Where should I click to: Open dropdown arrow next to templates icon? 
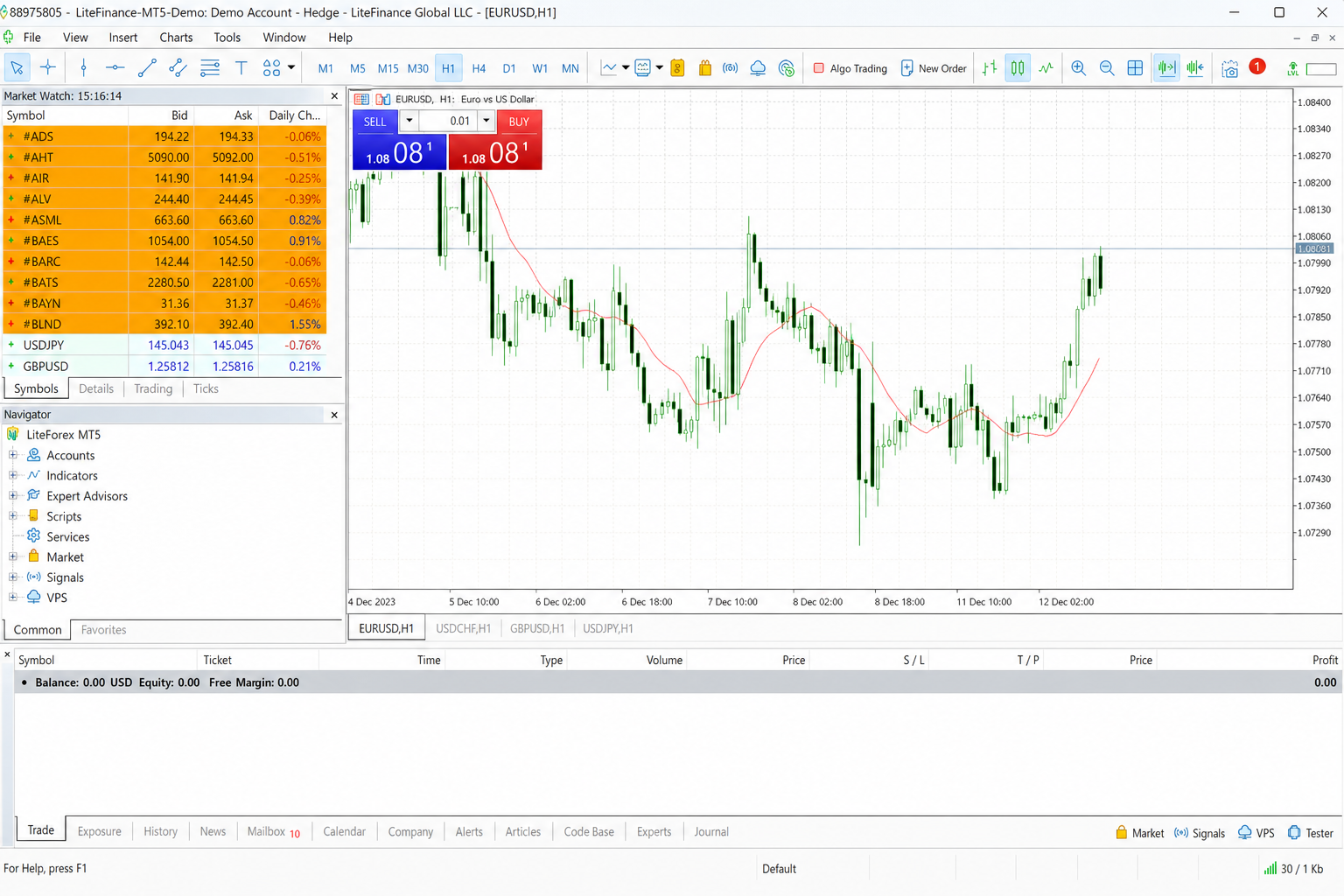[659, 67]
